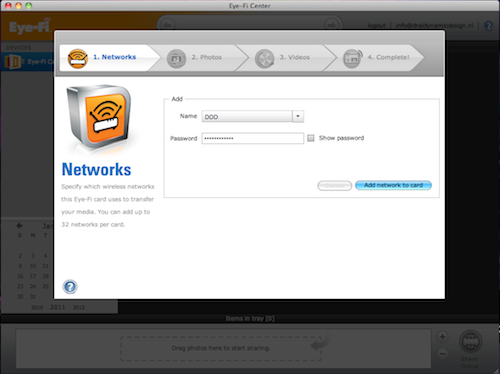
Task: Click calendar day 3
Action: [x=33, y=256]
